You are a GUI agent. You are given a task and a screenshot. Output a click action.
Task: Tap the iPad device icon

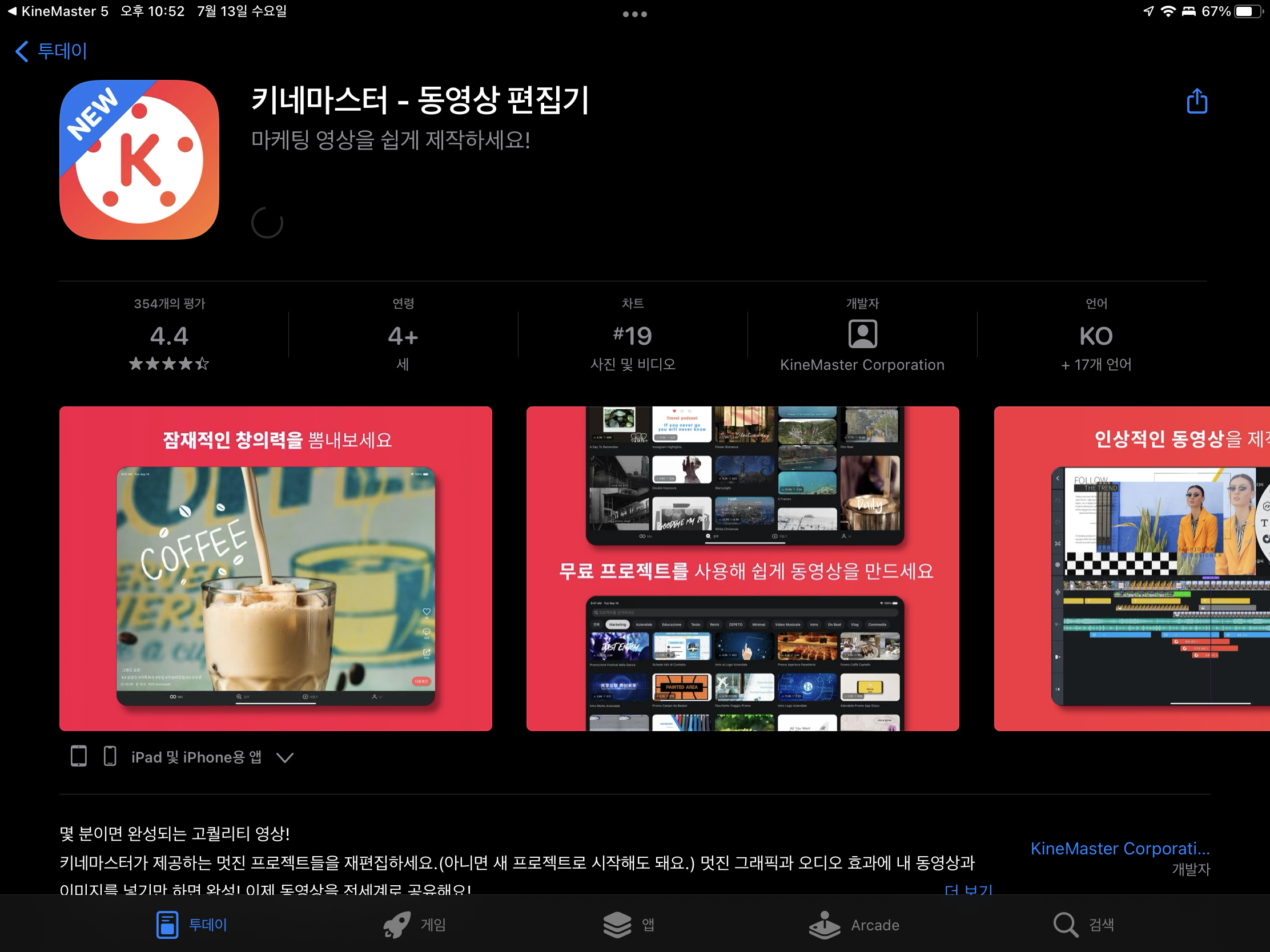pos(79,756)
